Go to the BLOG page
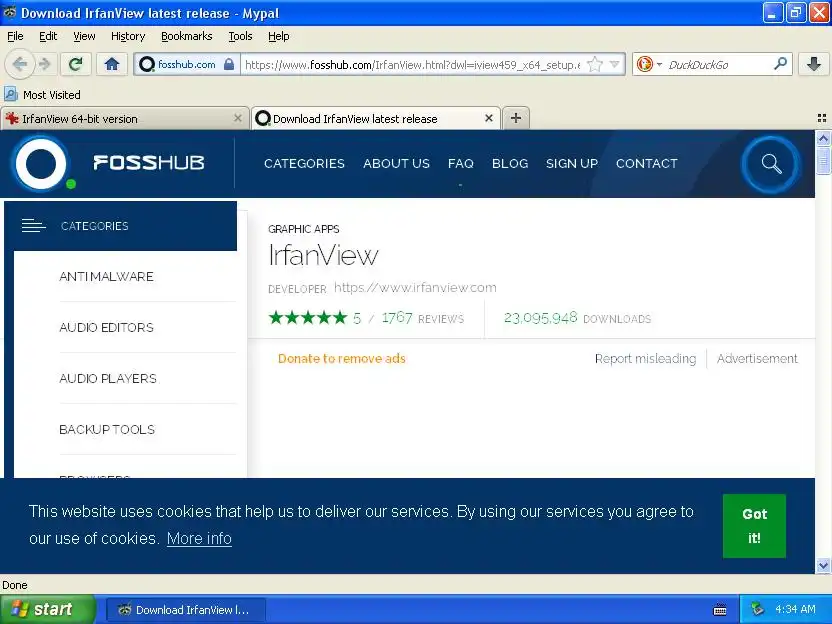832x624 pixels. [510, 163]
